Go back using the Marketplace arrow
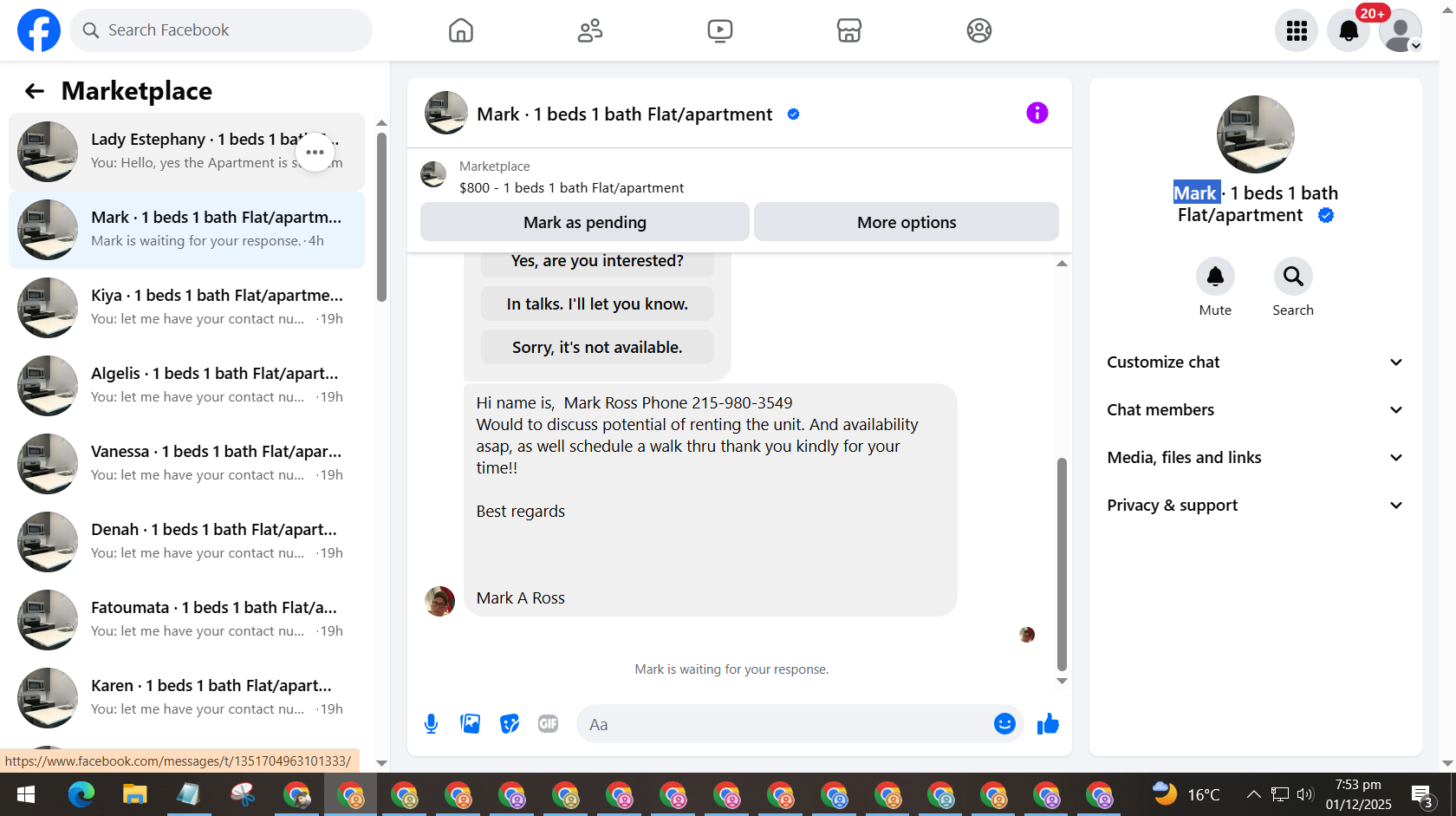This screenshot has height=816, width=1456. tap(35, 91)
